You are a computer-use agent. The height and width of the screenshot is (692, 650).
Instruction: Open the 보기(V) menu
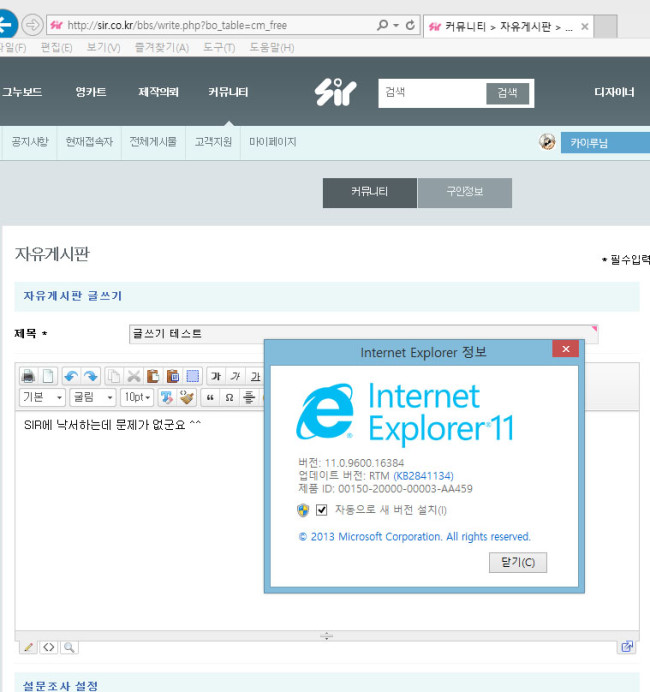pyautogui.click(x=104, y=48)
